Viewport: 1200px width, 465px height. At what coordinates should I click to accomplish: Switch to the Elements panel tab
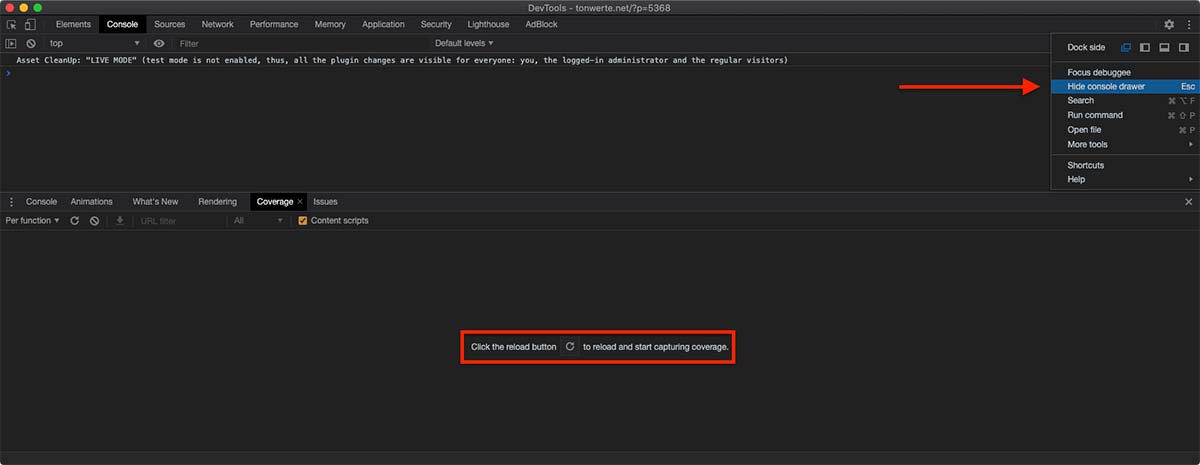(73, 24)
